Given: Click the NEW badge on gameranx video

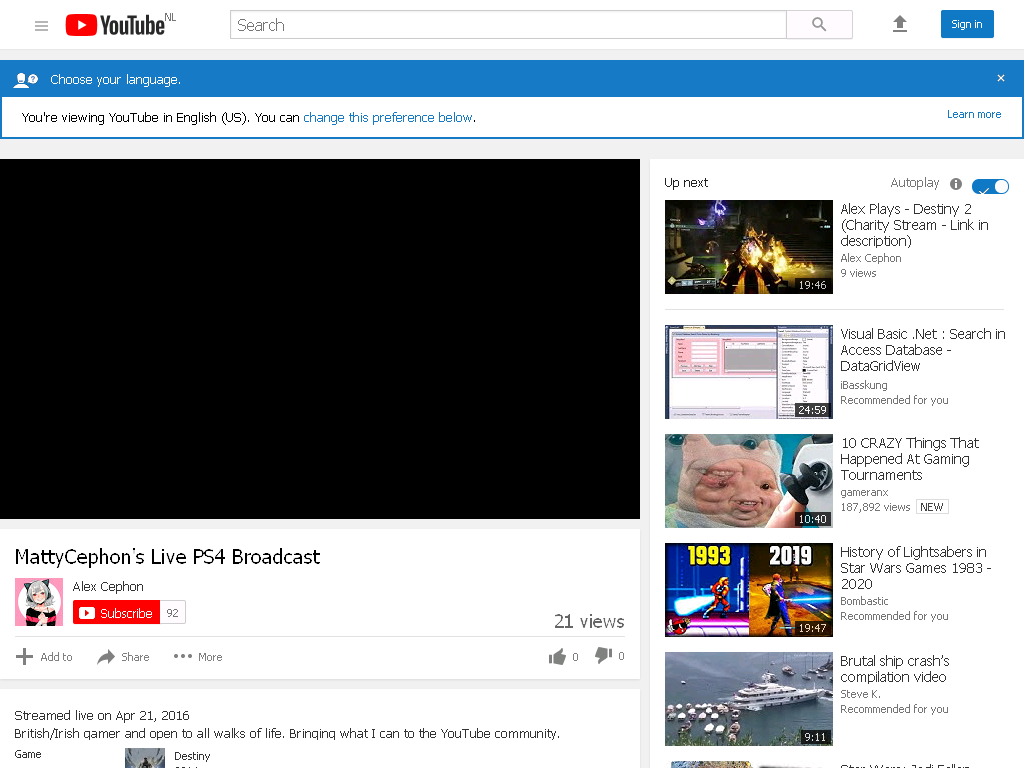Looking at the screenshot, I should pyautogui.click(x=932, y=507).
